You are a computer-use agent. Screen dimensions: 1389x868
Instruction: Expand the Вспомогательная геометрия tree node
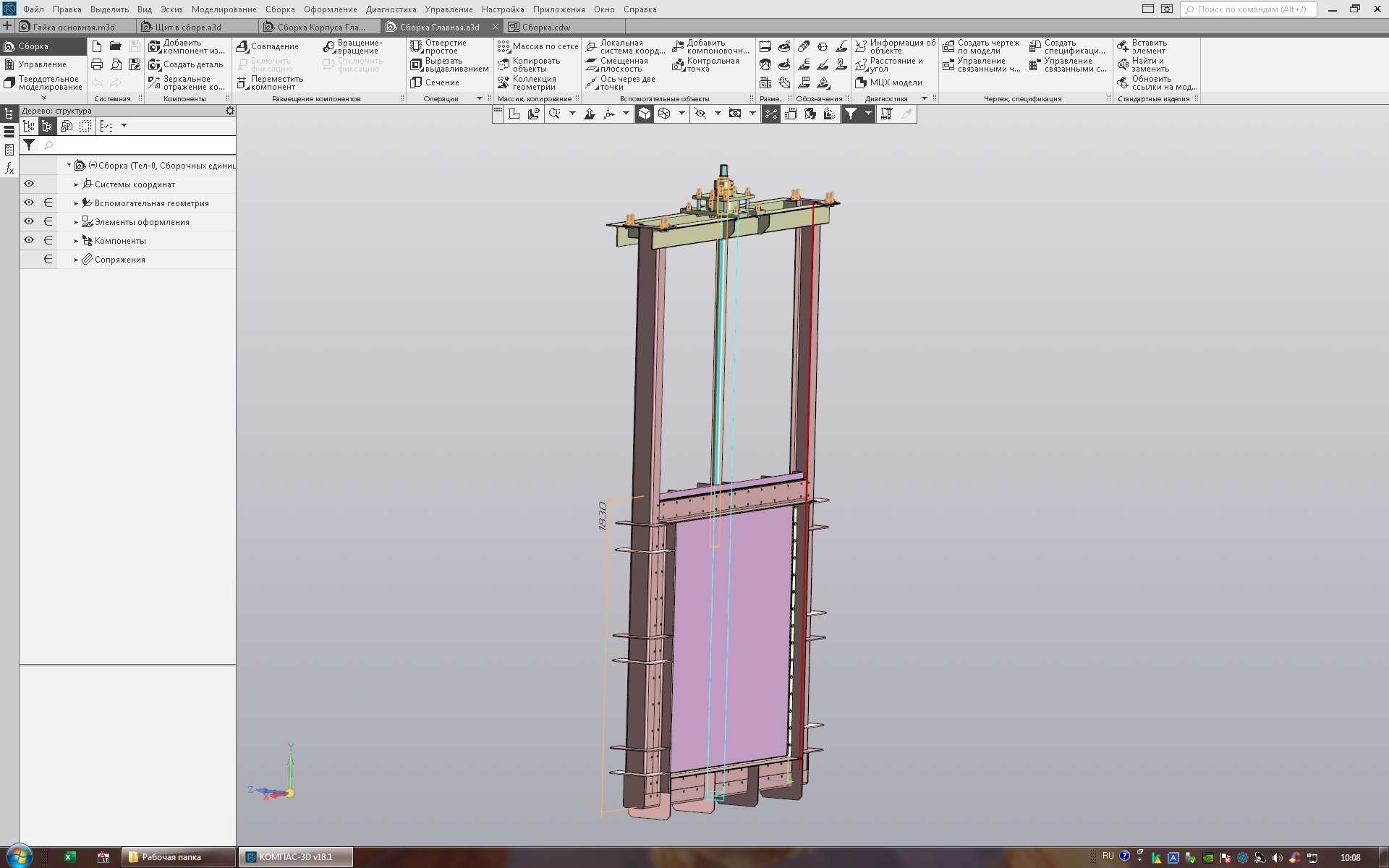coord(76,203)
